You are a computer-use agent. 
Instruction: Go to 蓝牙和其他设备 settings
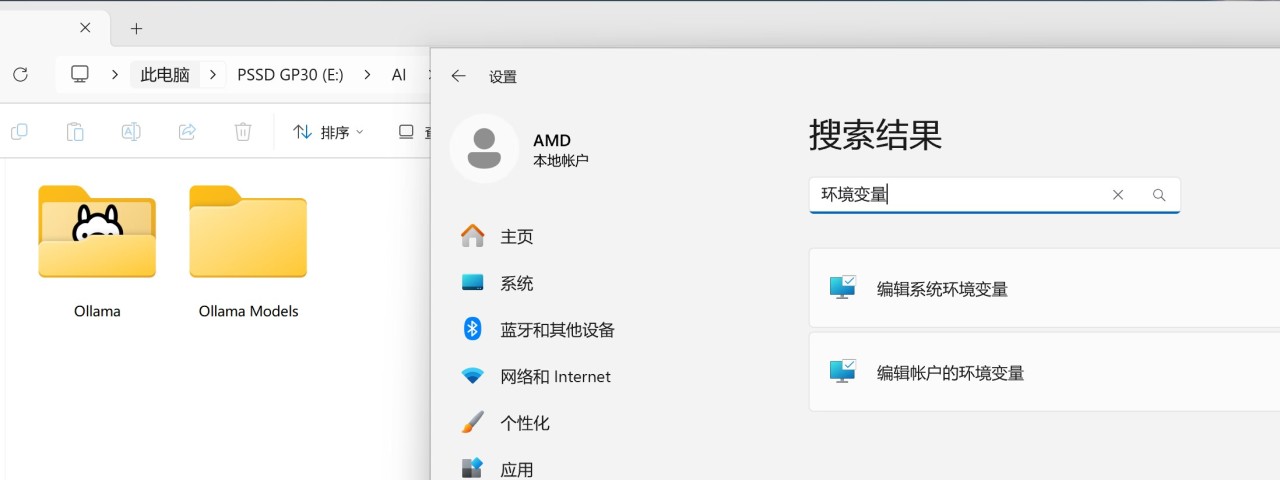coord(557,330)
